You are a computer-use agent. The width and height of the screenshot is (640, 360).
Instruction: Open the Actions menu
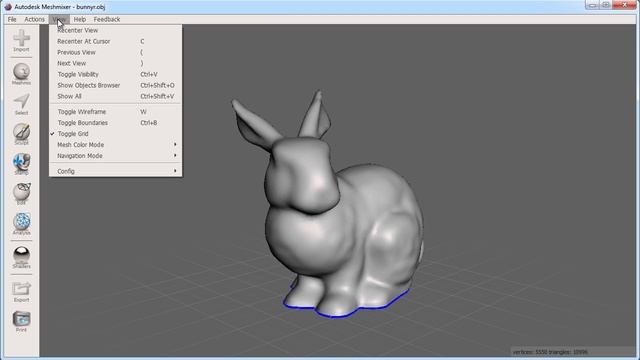pyautogui.click(x=34, y=19)
